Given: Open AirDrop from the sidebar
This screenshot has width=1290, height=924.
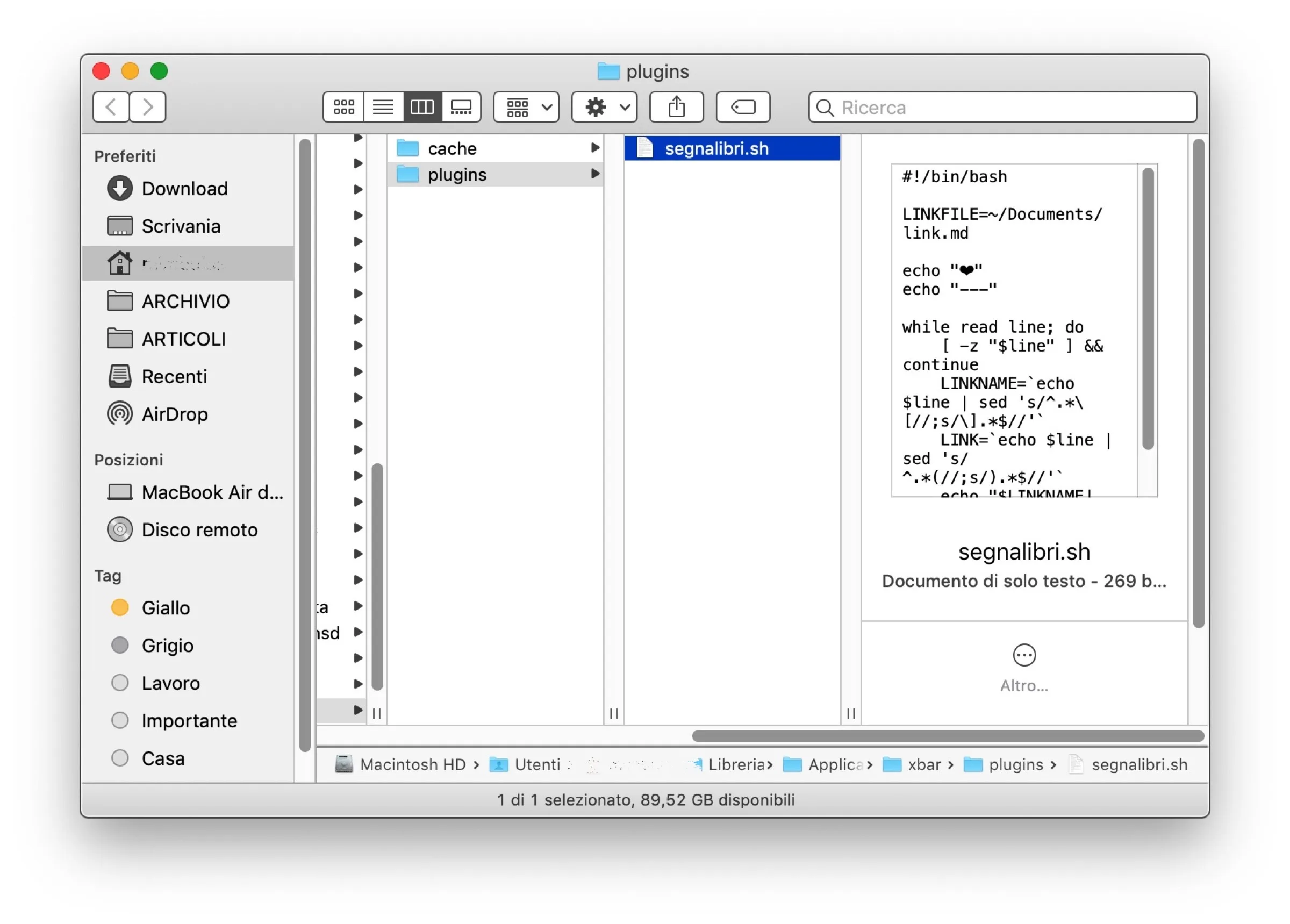Looking at the screenshot, I should click(175, 414).
